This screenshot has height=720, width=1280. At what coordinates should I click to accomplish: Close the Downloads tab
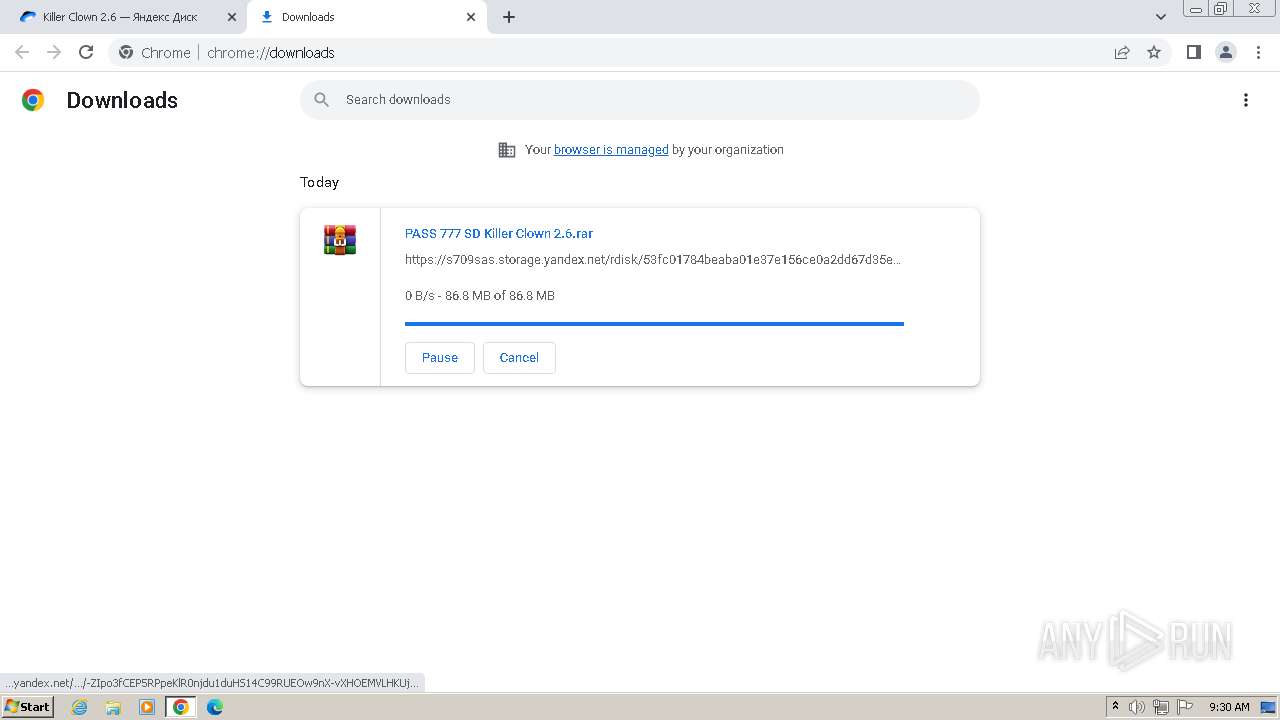pos(471,17)
